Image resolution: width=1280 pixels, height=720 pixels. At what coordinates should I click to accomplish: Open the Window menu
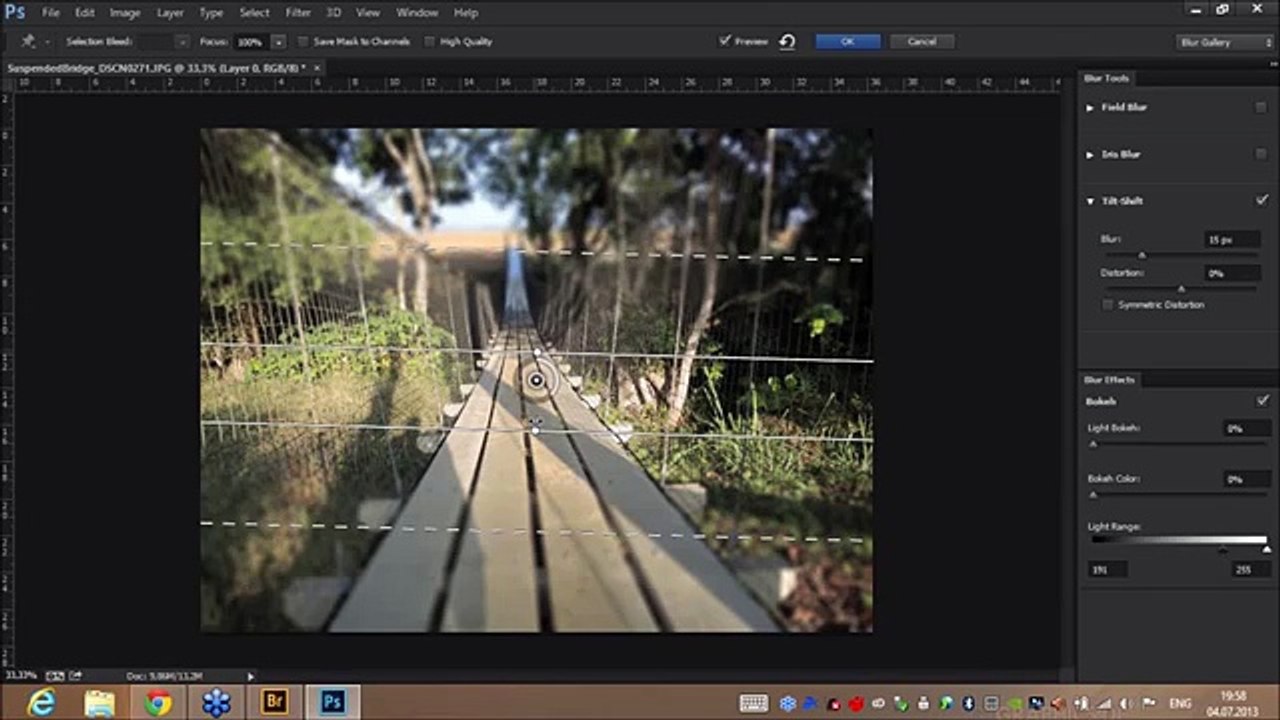tap(417, 13)
